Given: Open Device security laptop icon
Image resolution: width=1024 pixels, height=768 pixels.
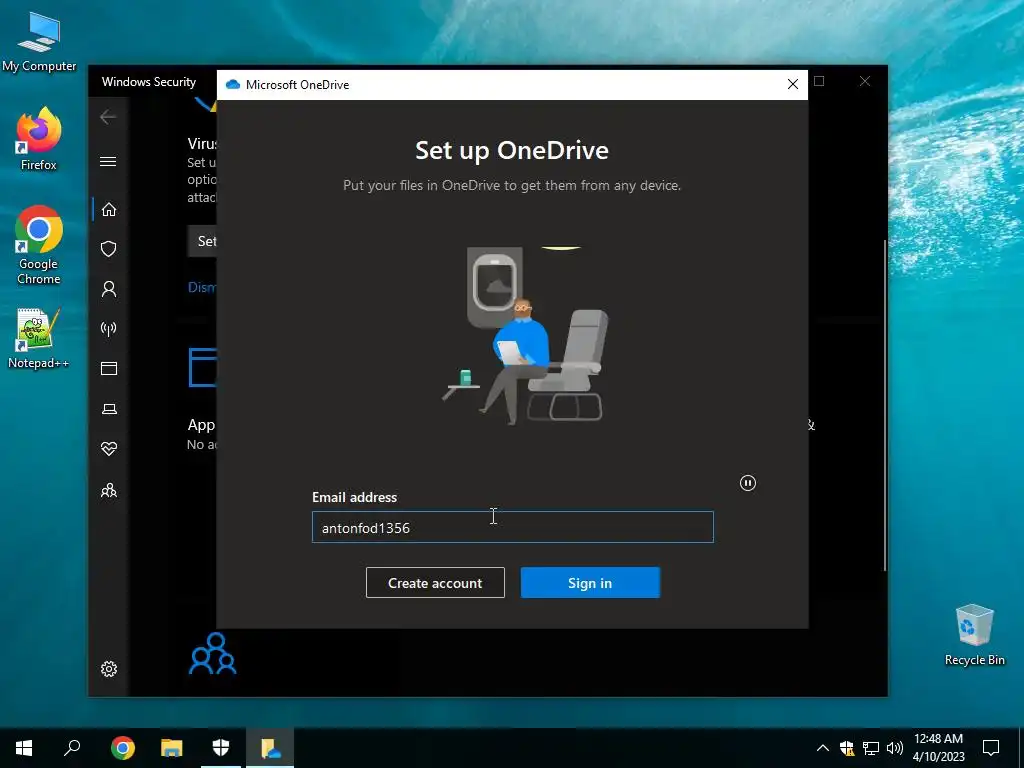Looking at the screenshot, I should pyautogui.click(x=108, y=409).
